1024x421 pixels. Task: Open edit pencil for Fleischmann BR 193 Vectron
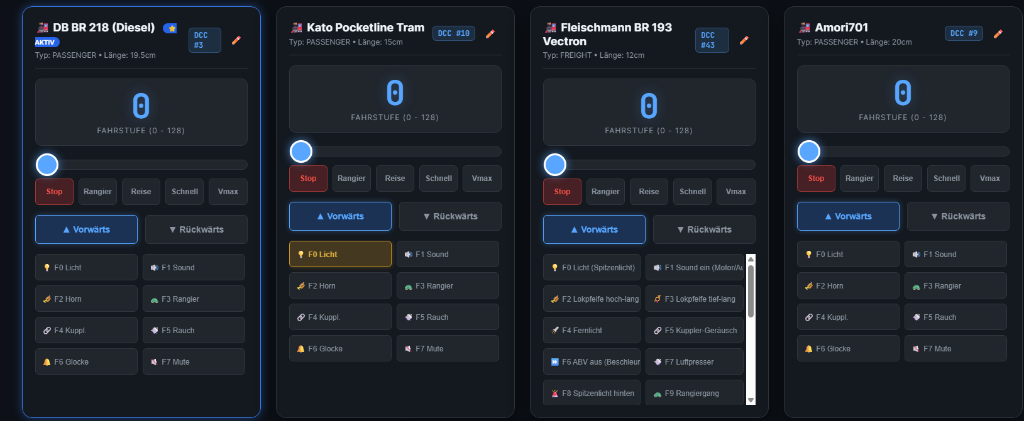click(x=744, y=40)
